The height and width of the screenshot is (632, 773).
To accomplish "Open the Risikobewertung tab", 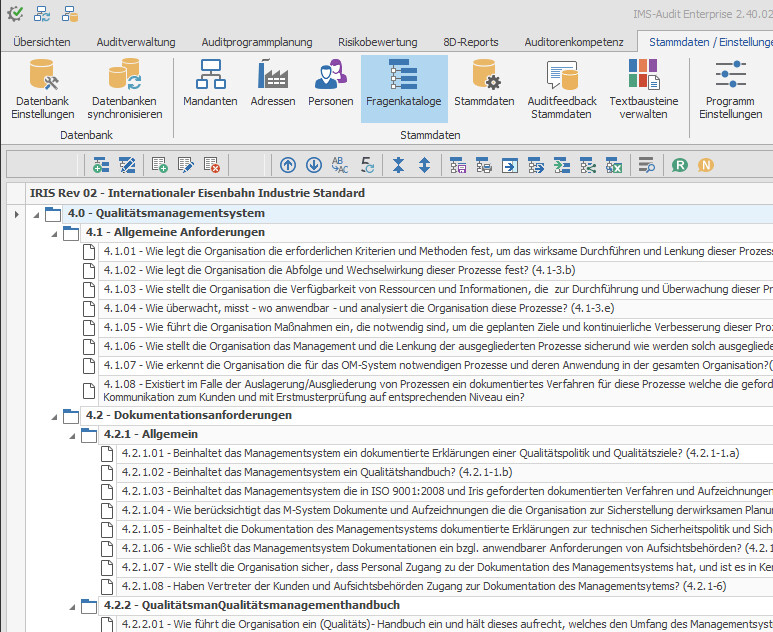I will click(378, 42).
